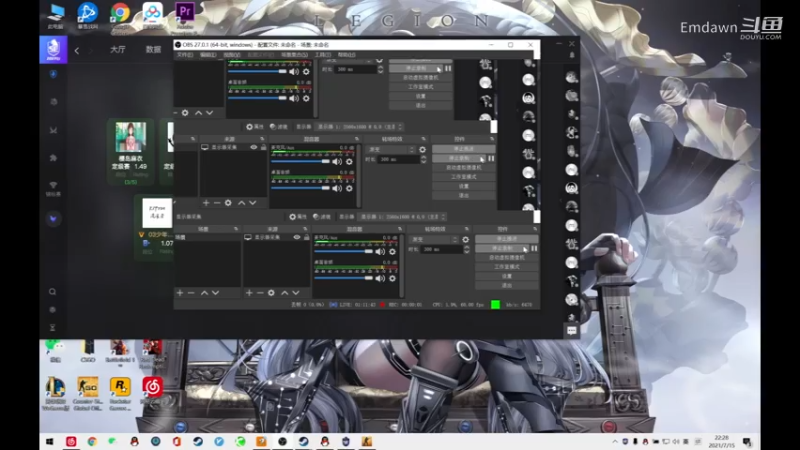Adjust 麦克风/Aux volume slider in main mixer

coord(343,252)
